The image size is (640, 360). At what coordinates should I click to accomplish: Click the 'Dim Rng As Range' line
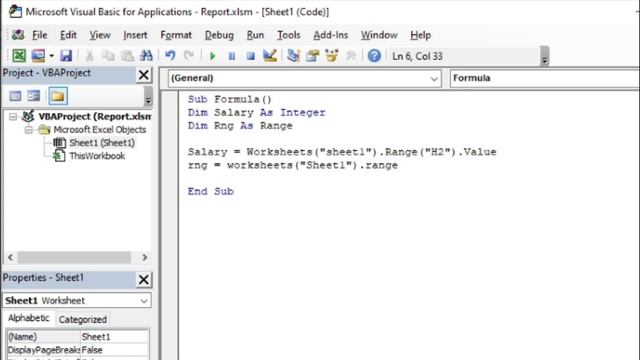pos(240,126)
